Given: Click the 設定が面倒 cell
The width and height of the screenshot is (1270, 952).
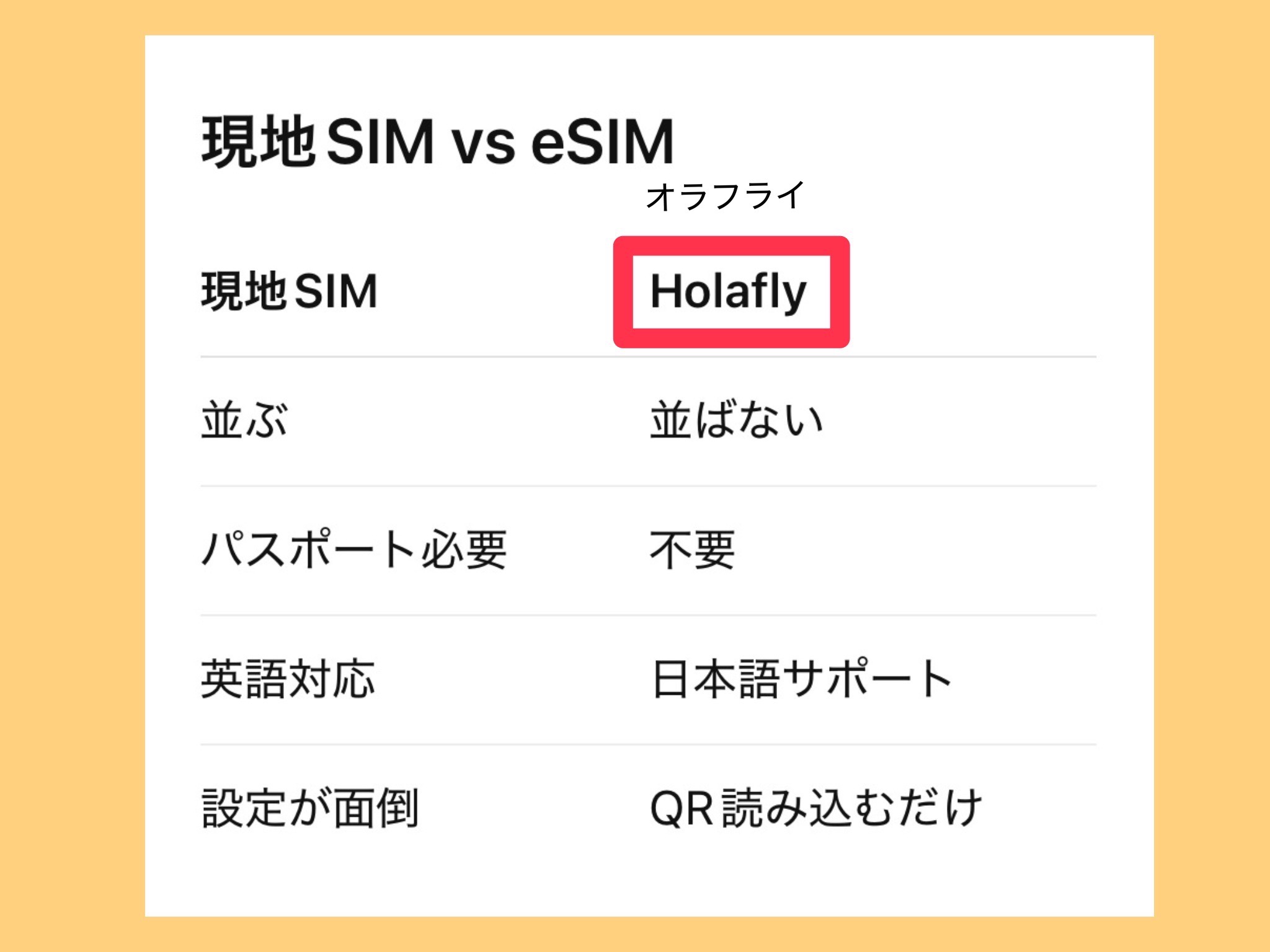Looking at the screenshot, I should point(310,808).
